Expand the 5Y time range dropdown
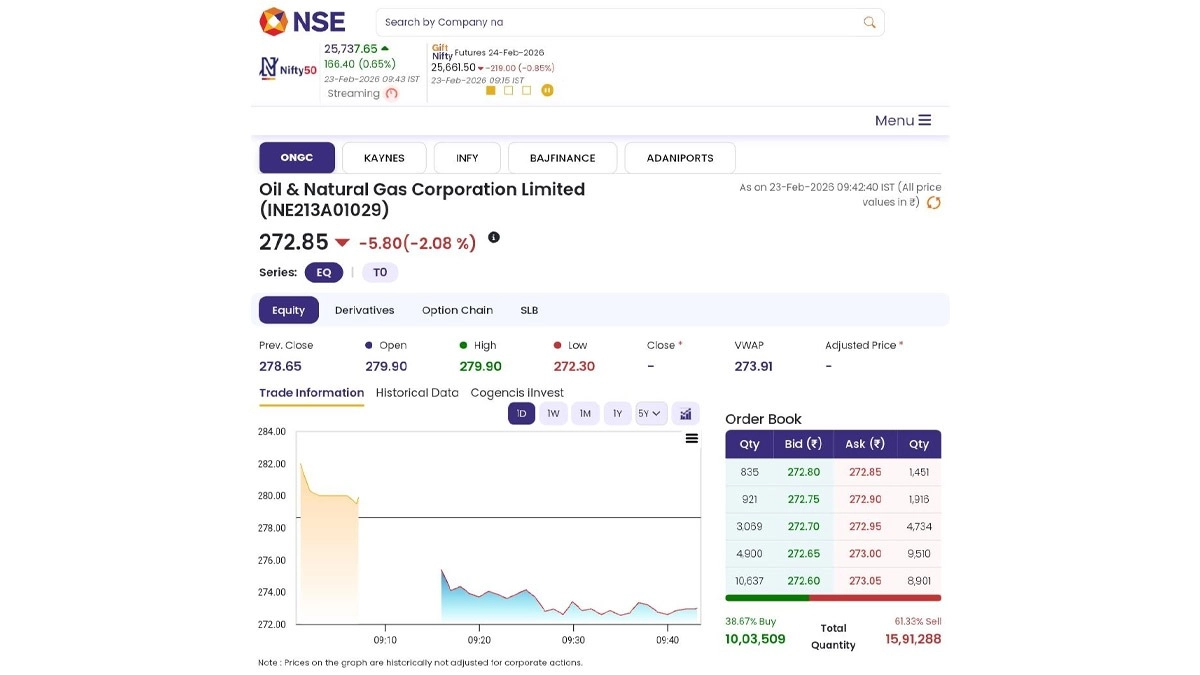This screenshot has width=1200, height=675. pyautogui.click(x=650, y=414)
